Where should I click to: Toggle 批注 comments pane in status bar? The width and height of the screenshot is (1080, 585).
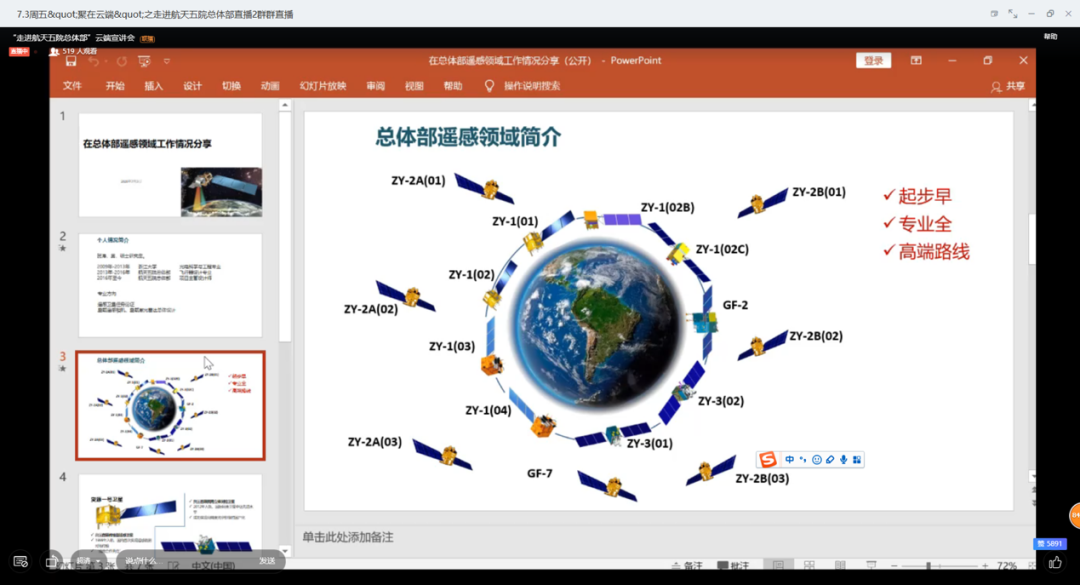tap(732, 567)
